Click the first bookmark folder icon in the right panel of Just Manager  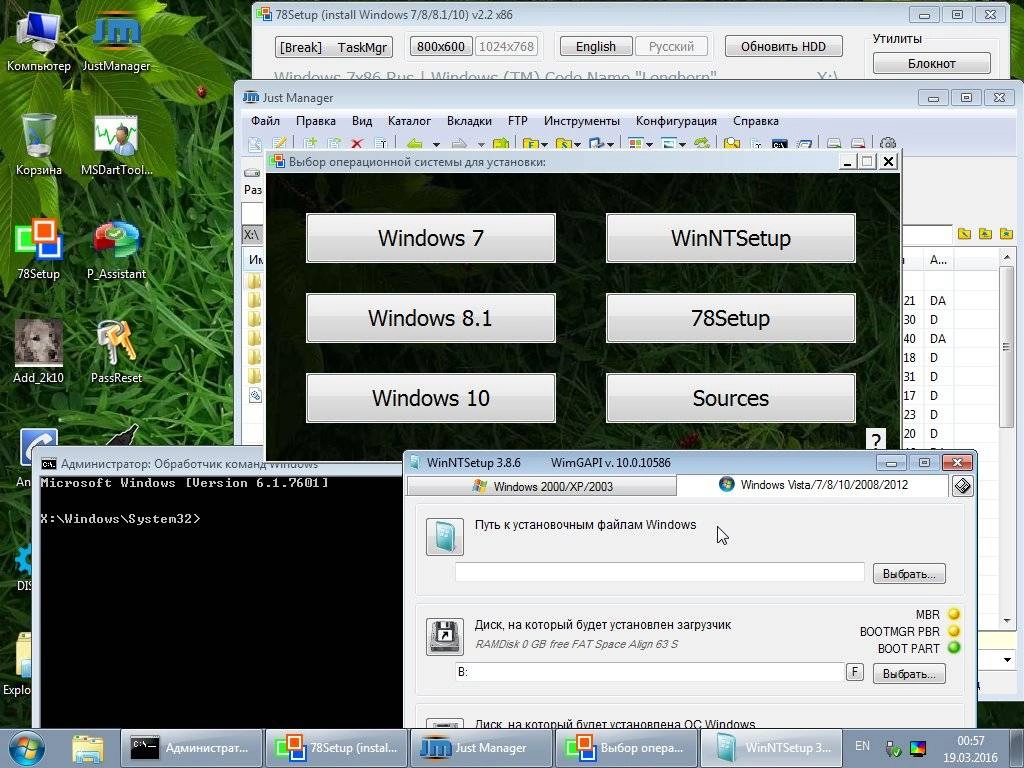point(965,234)
